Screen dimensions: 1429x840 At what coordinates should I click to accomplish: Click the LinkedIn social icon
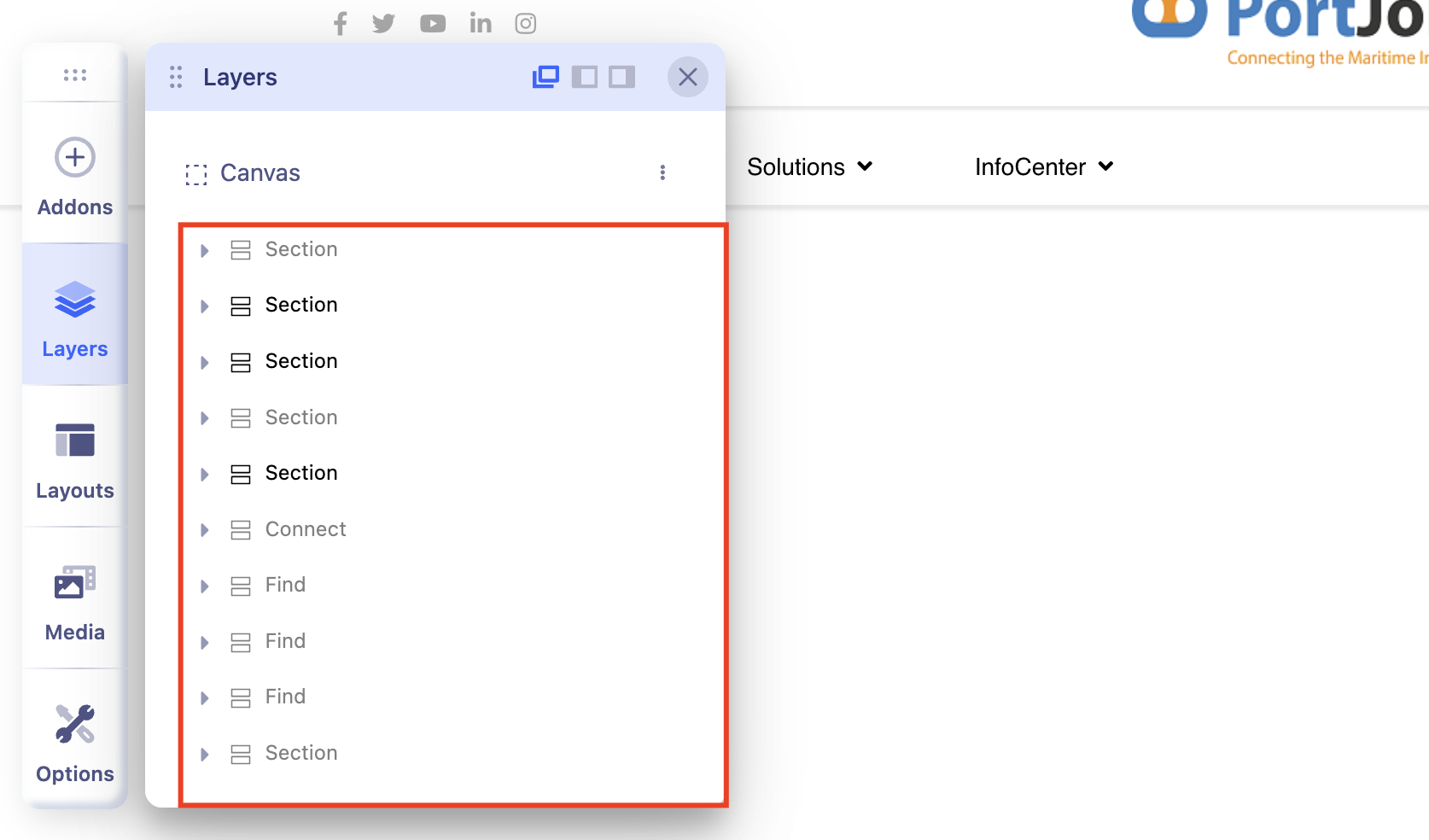(x=481, y=23)
